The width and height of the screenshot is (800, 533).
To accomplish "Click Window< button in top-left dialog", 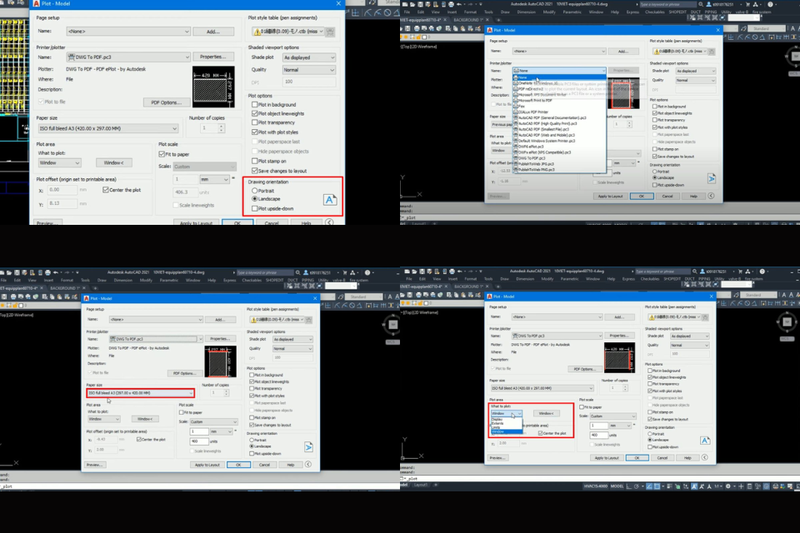I will click(x=114, y=163).
